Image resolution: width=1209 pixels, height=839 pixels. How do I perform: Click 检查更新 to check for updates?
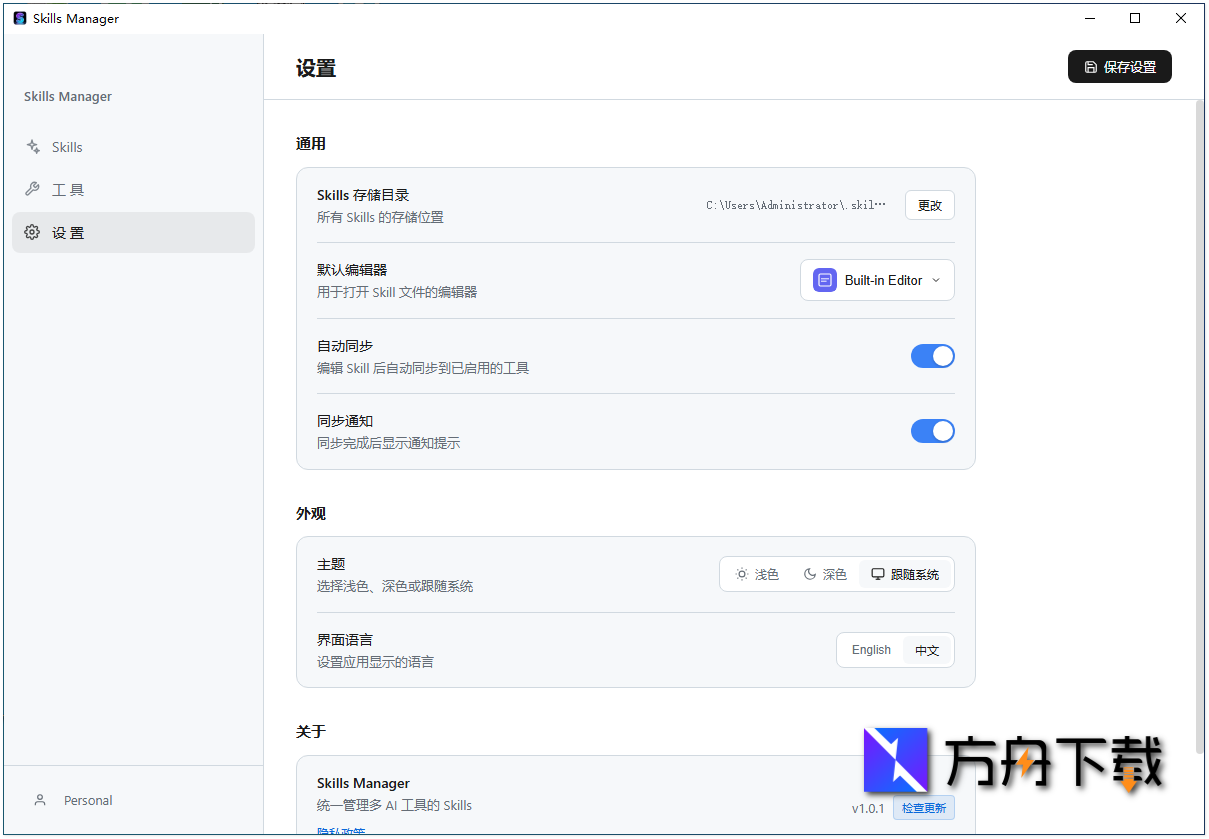tap(923, 807)
